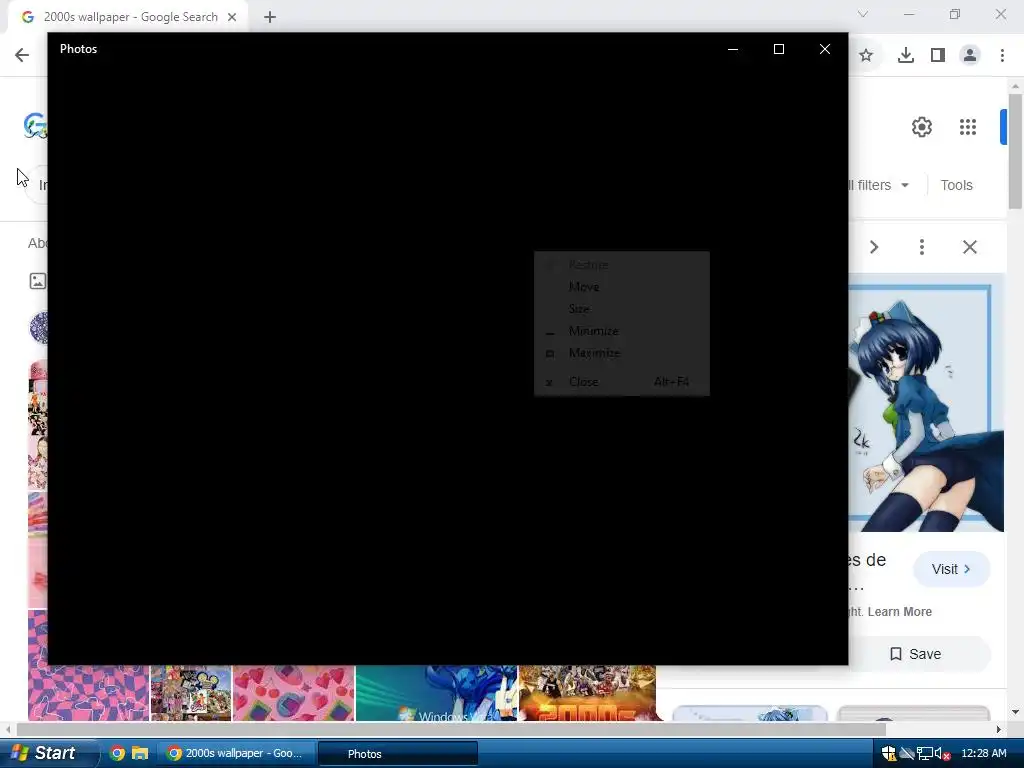Open the Disney collage thumbnail
The image size is (1024, 768).
pyautogui.click(x=191, y=693)
